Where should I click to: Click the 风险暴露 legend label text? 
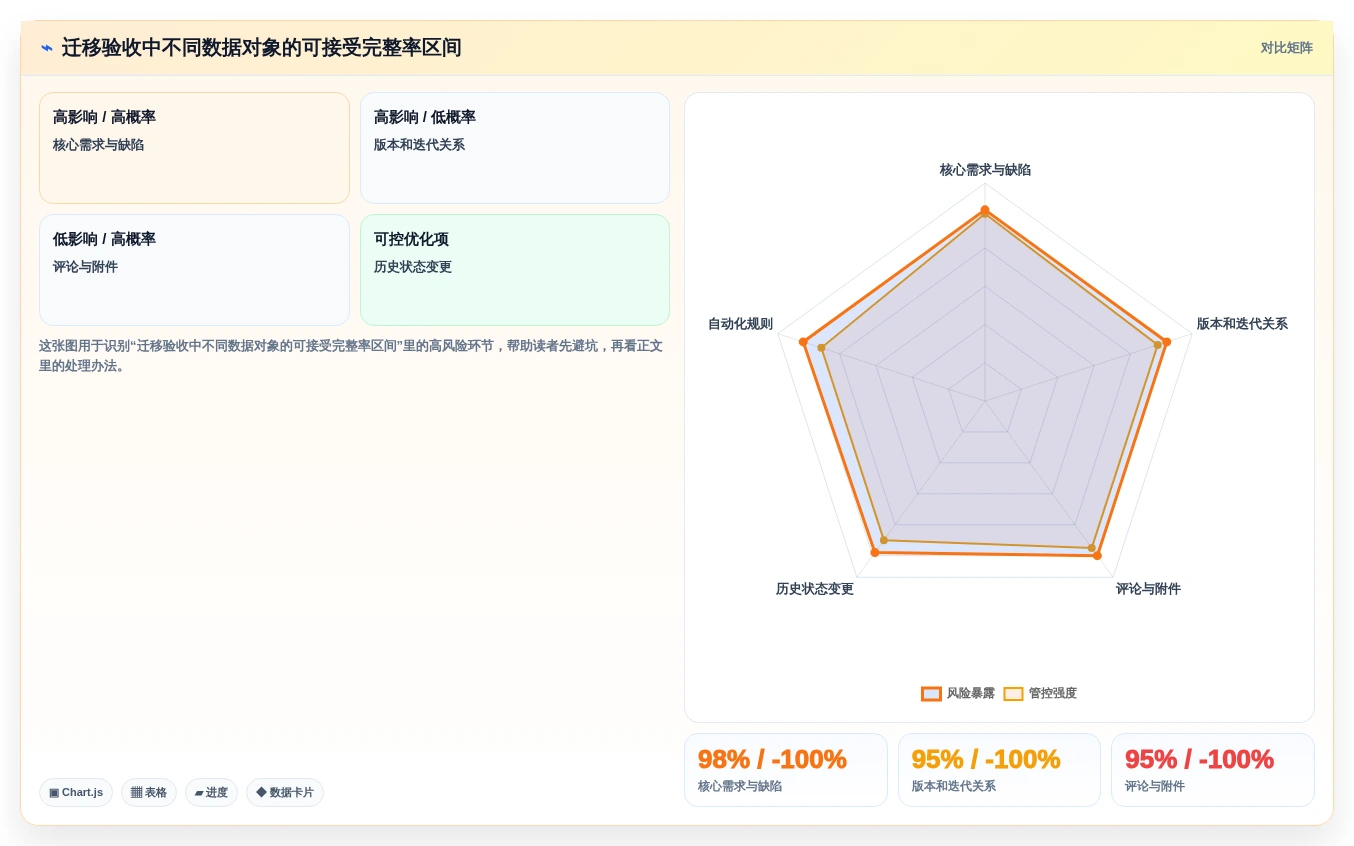970,693
